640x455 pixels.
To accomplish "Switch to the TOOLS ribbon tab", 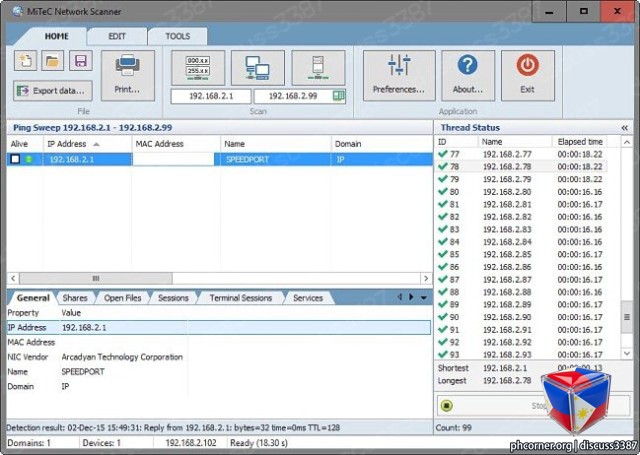I will click(x=178, y=36).
